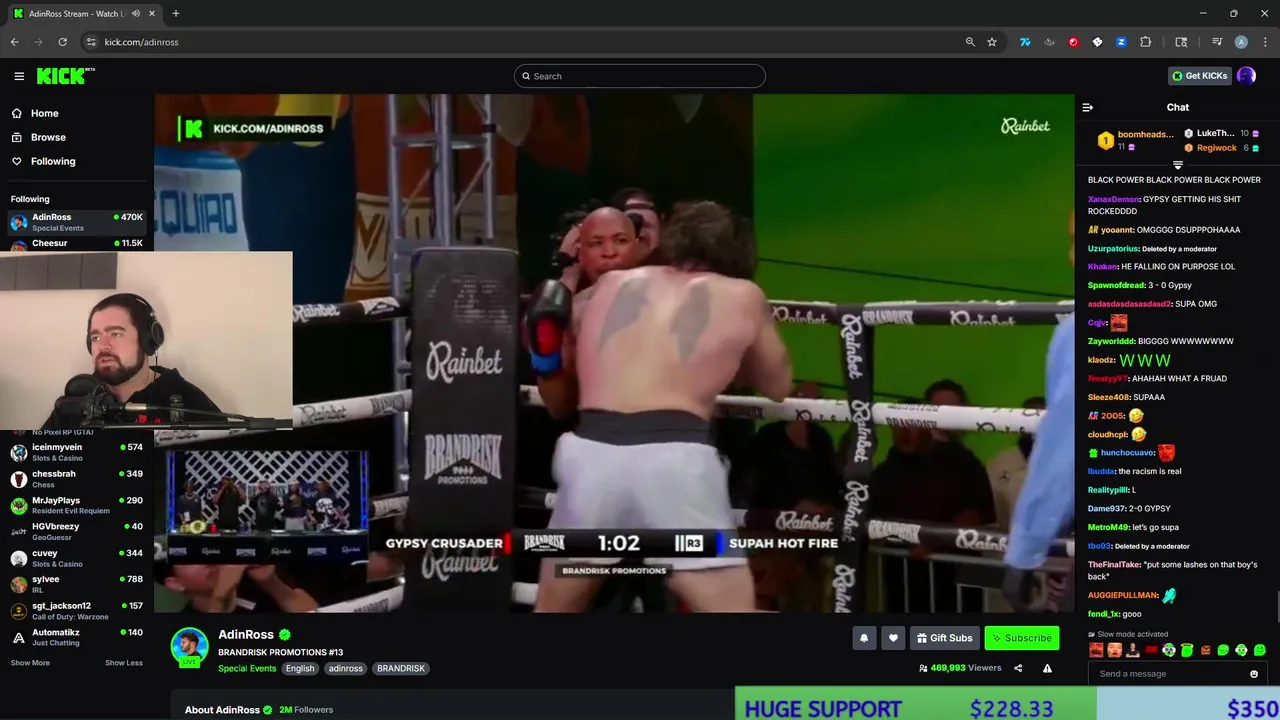The image size is (1280, 720).
Task: Click Show Less in following list
Action: tap(124, 663)
